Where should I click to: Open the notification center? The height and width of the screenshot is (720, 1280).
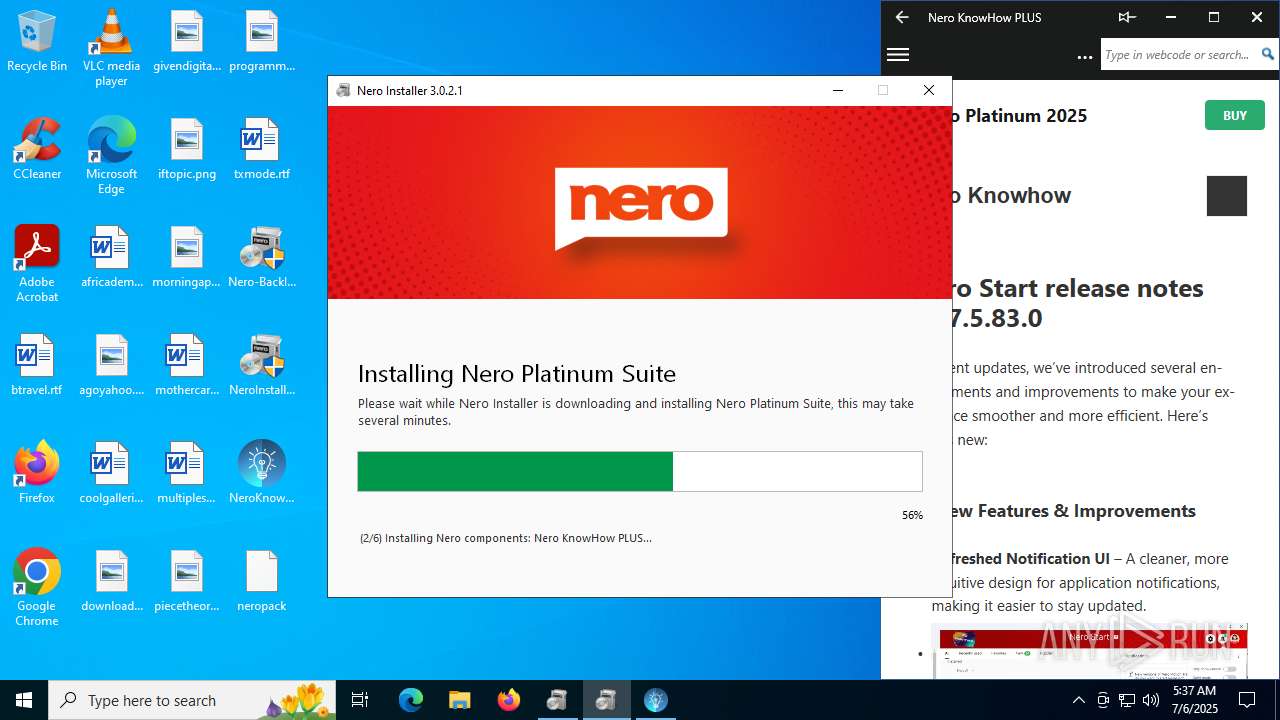[1247, 700]
